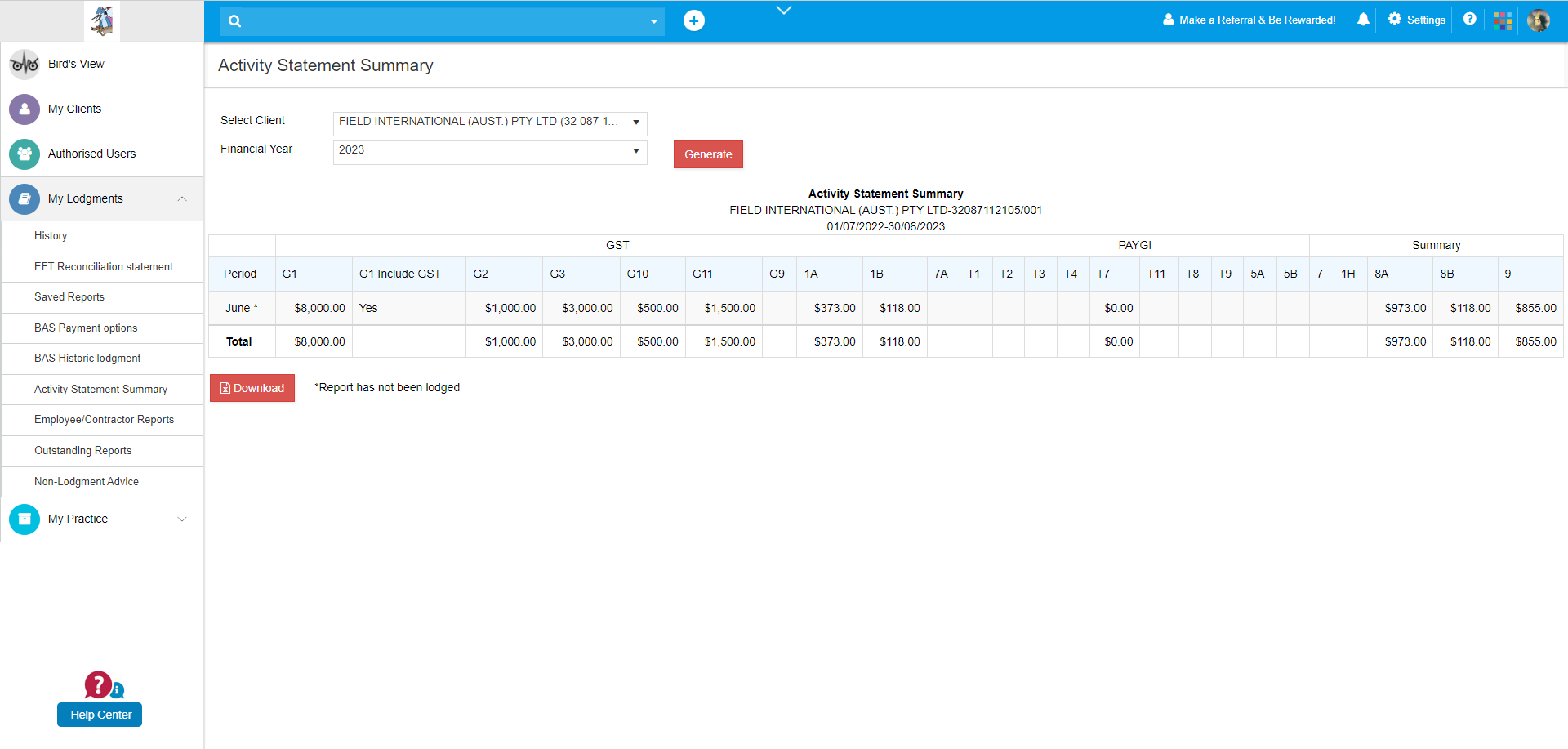The width and height of the screenshot is (1568, 749).
Task: Open the help question mark icon
Action: (1470, 19)
